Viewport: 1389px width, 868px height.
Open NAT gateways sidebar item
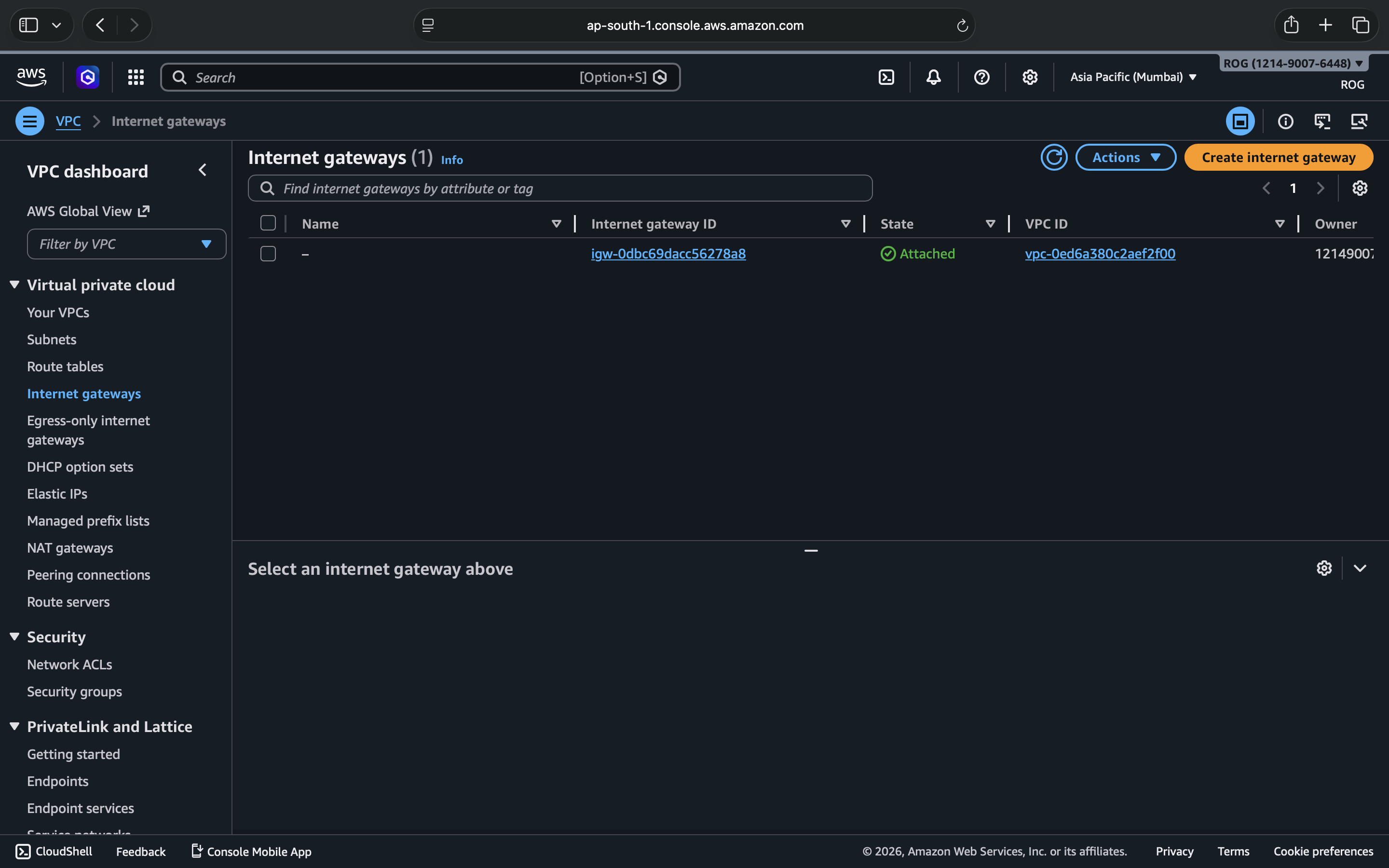69,548
